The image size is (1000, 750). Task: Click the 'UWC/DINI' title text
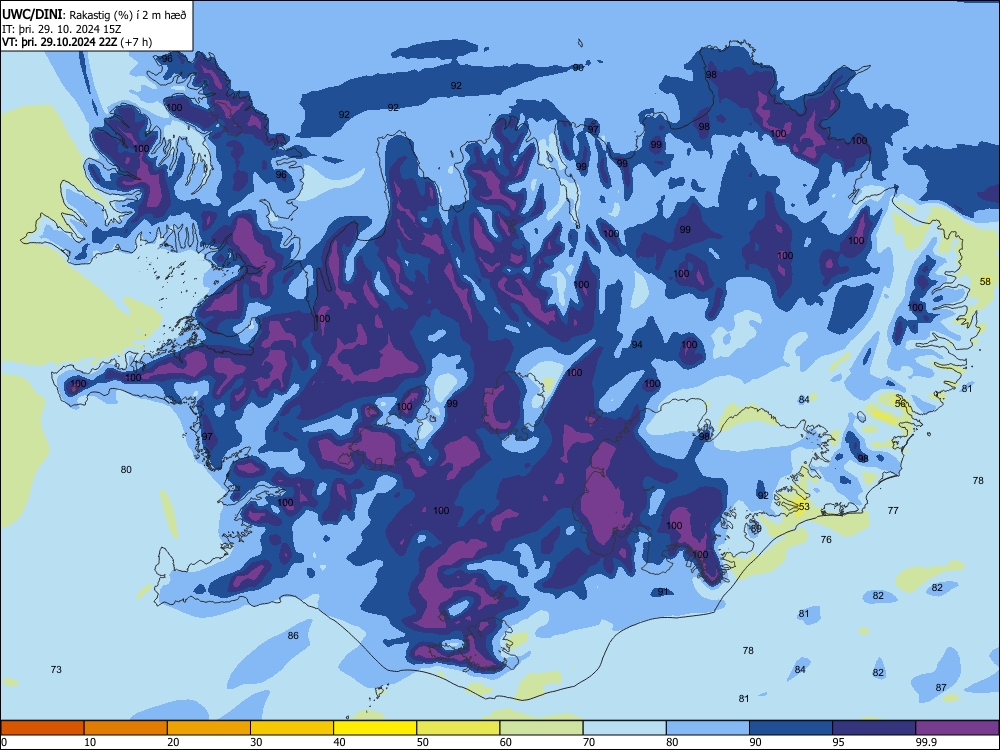[33, 15]
